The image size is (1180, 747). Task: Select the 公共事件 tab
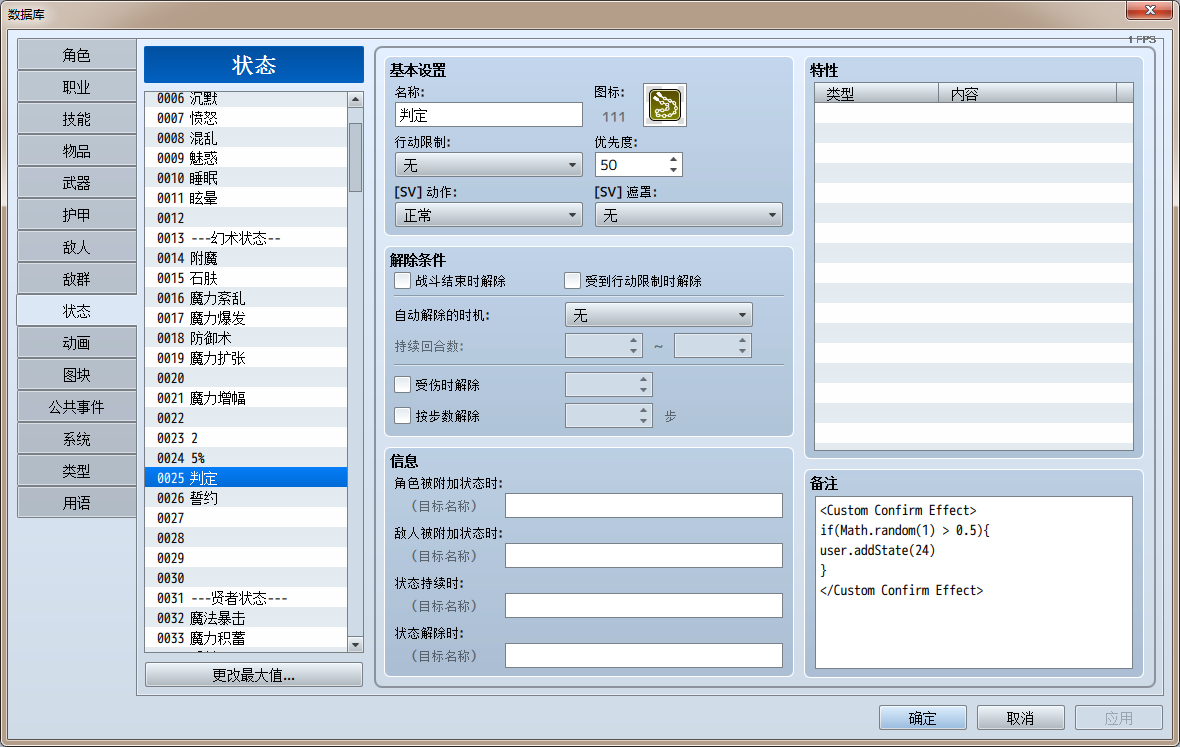tap(77, 407)
